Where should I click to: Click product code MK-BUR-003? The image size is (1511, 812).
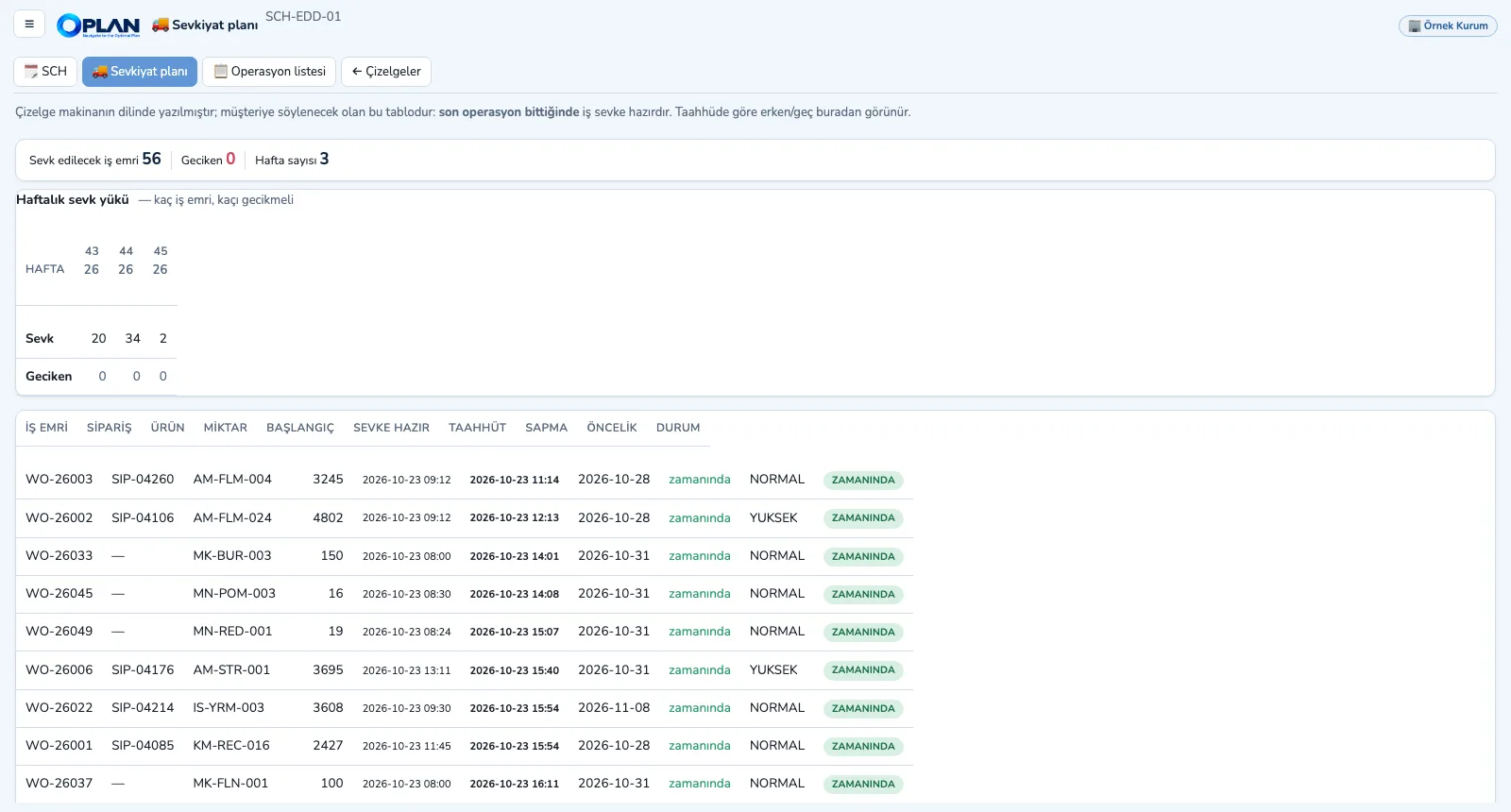[x=232, y=556]
